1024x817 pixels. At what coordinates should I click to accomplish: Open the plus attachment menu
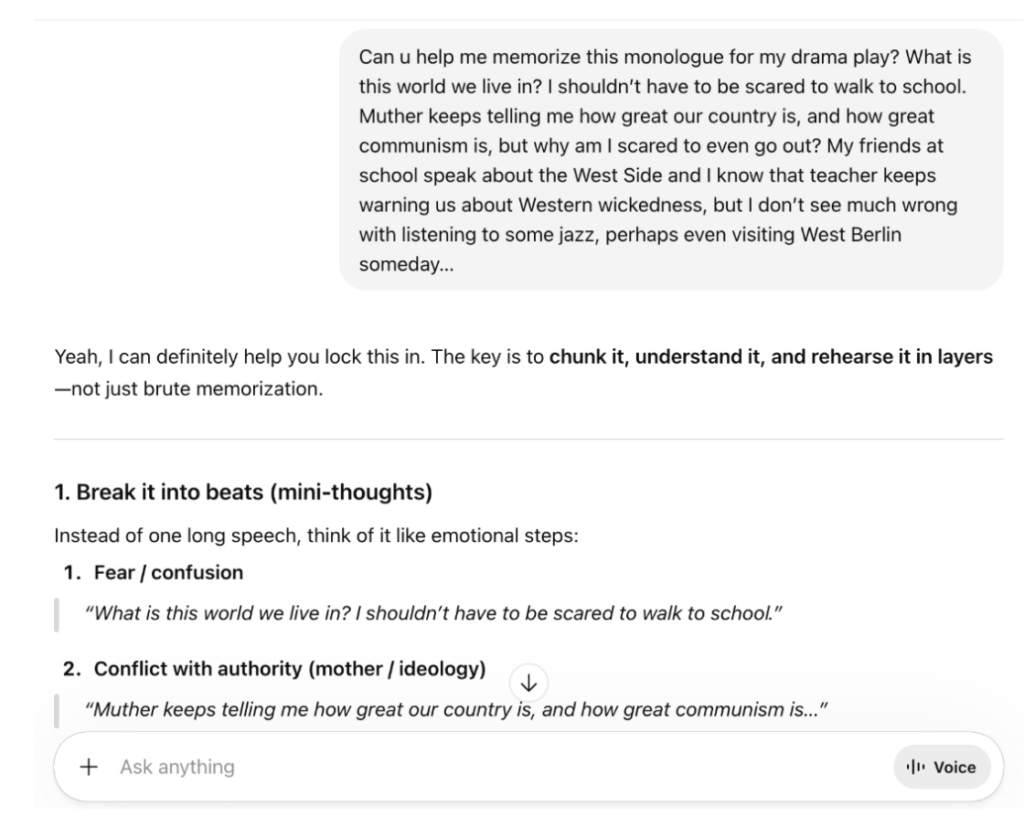(89, 767)
